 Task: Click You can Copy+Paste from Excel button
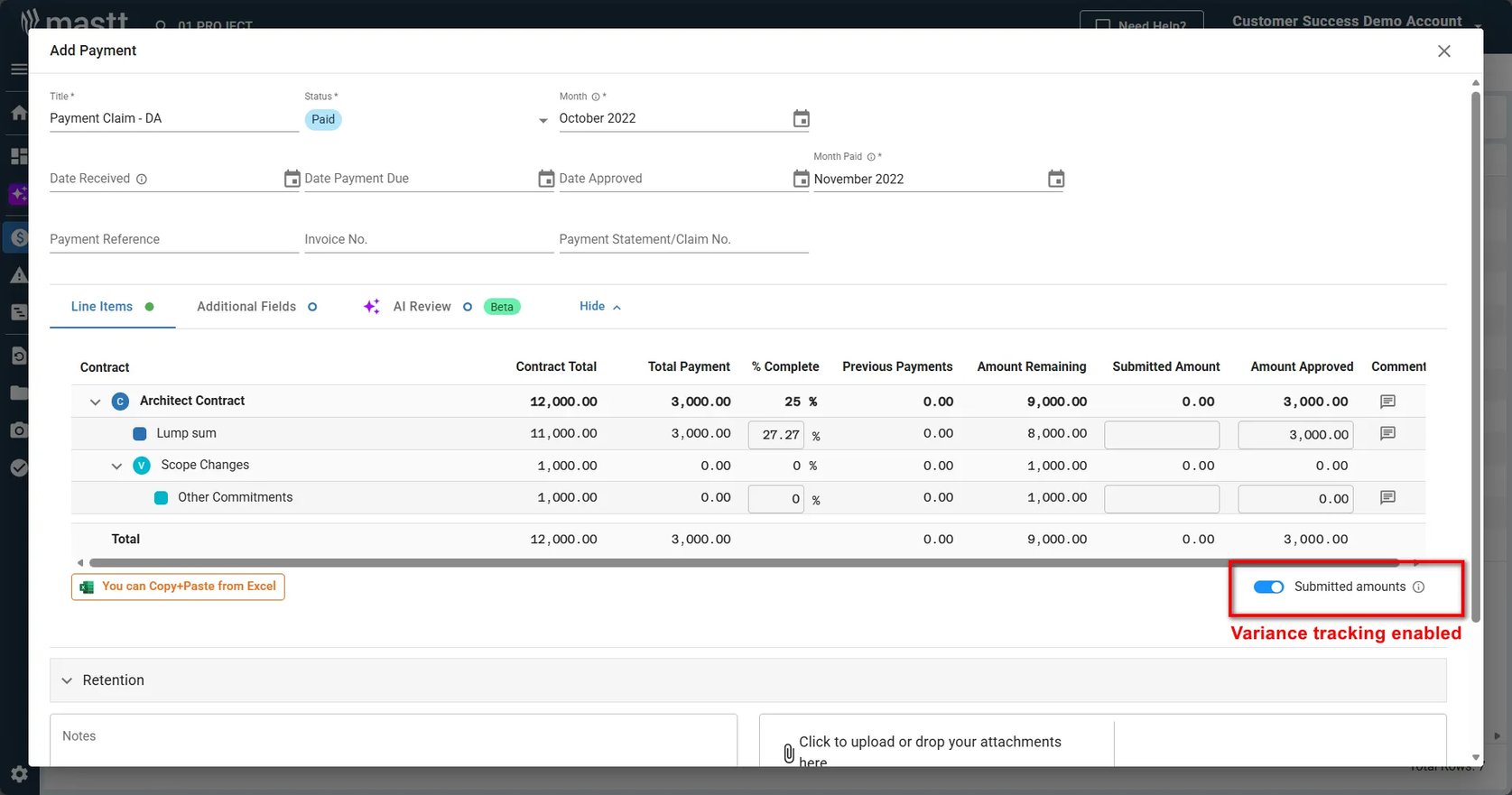coord(178,587)
